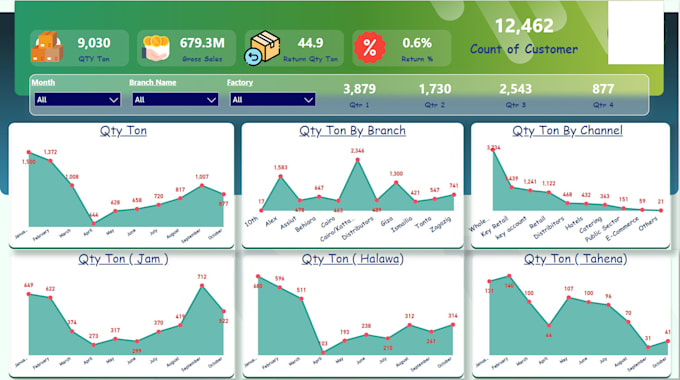The image size is (680, 380).
Task: Click the Qtr 2 value 1,730
Action: point(435,89)
